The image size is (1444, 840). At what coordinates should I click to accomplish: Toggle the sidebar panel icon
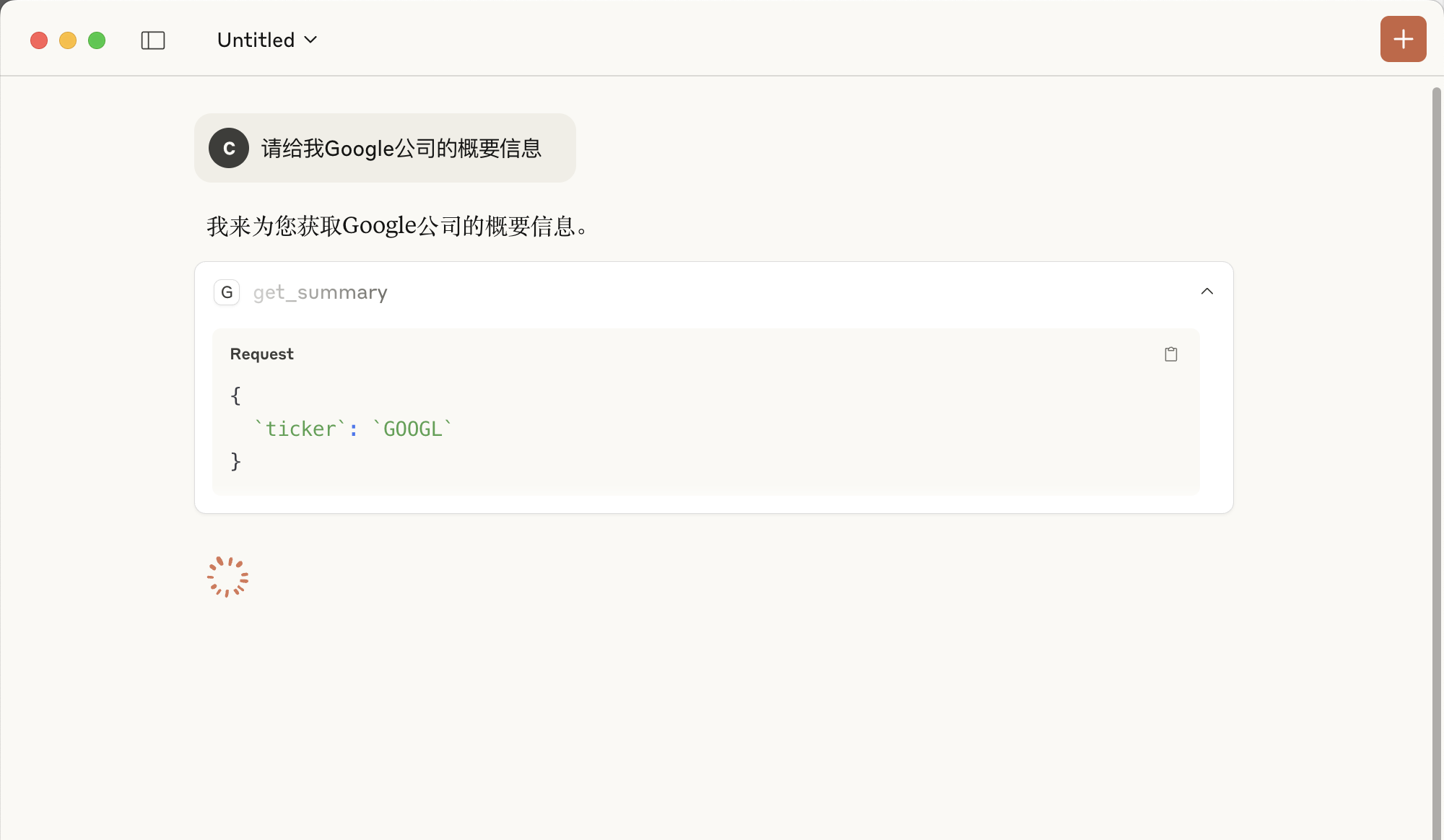coord(153,40)
